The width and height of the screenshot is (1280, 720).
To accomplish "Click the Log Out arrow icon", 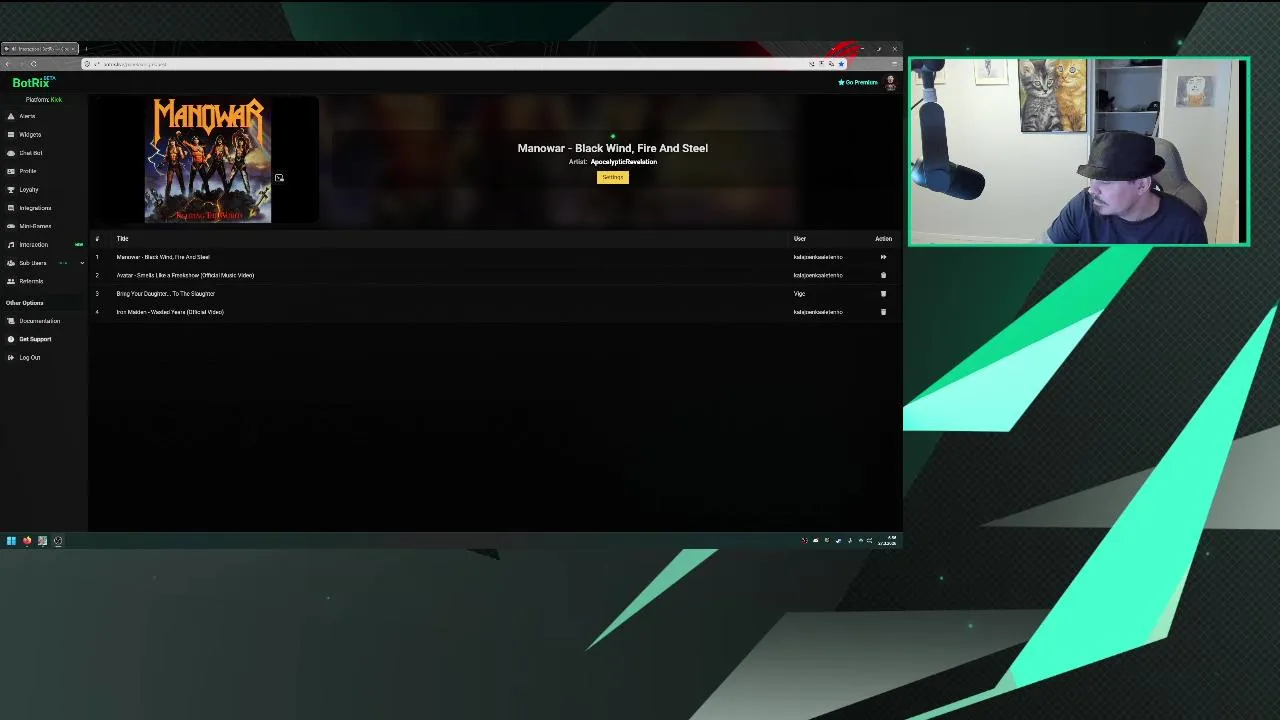I will [11, 358].
